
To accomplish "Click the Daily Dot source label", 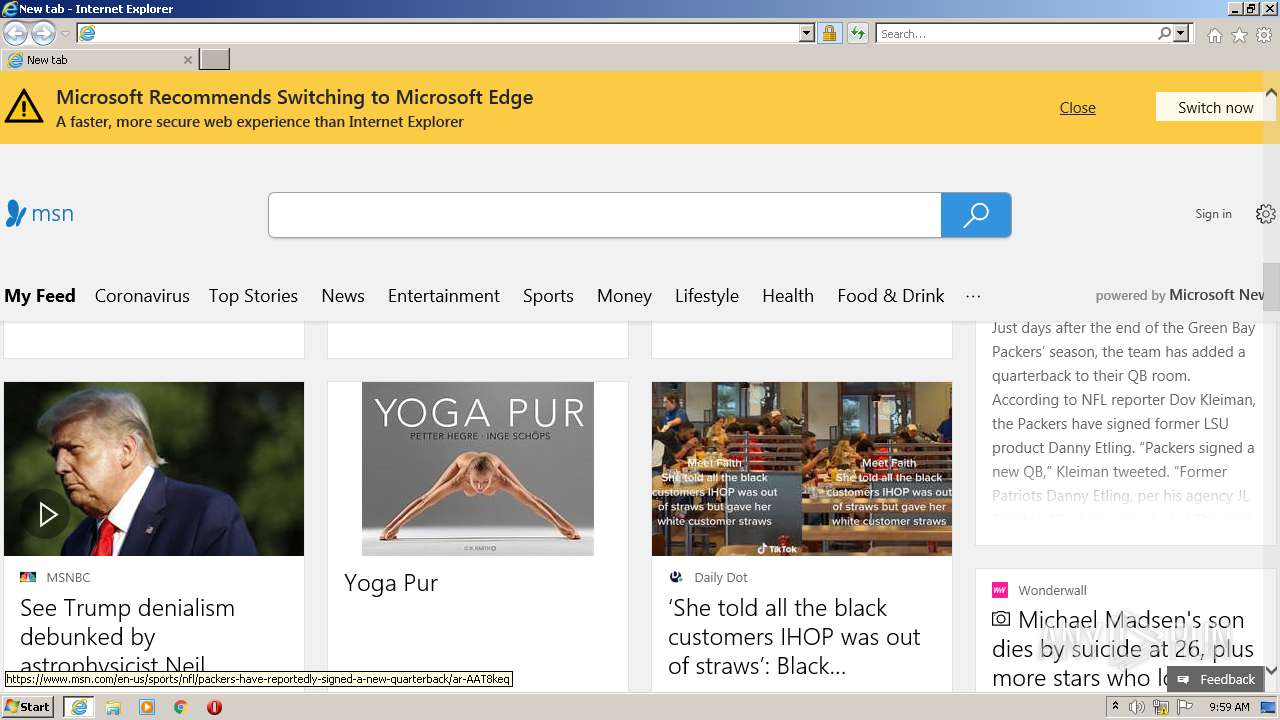I will [x=721, y=577].
